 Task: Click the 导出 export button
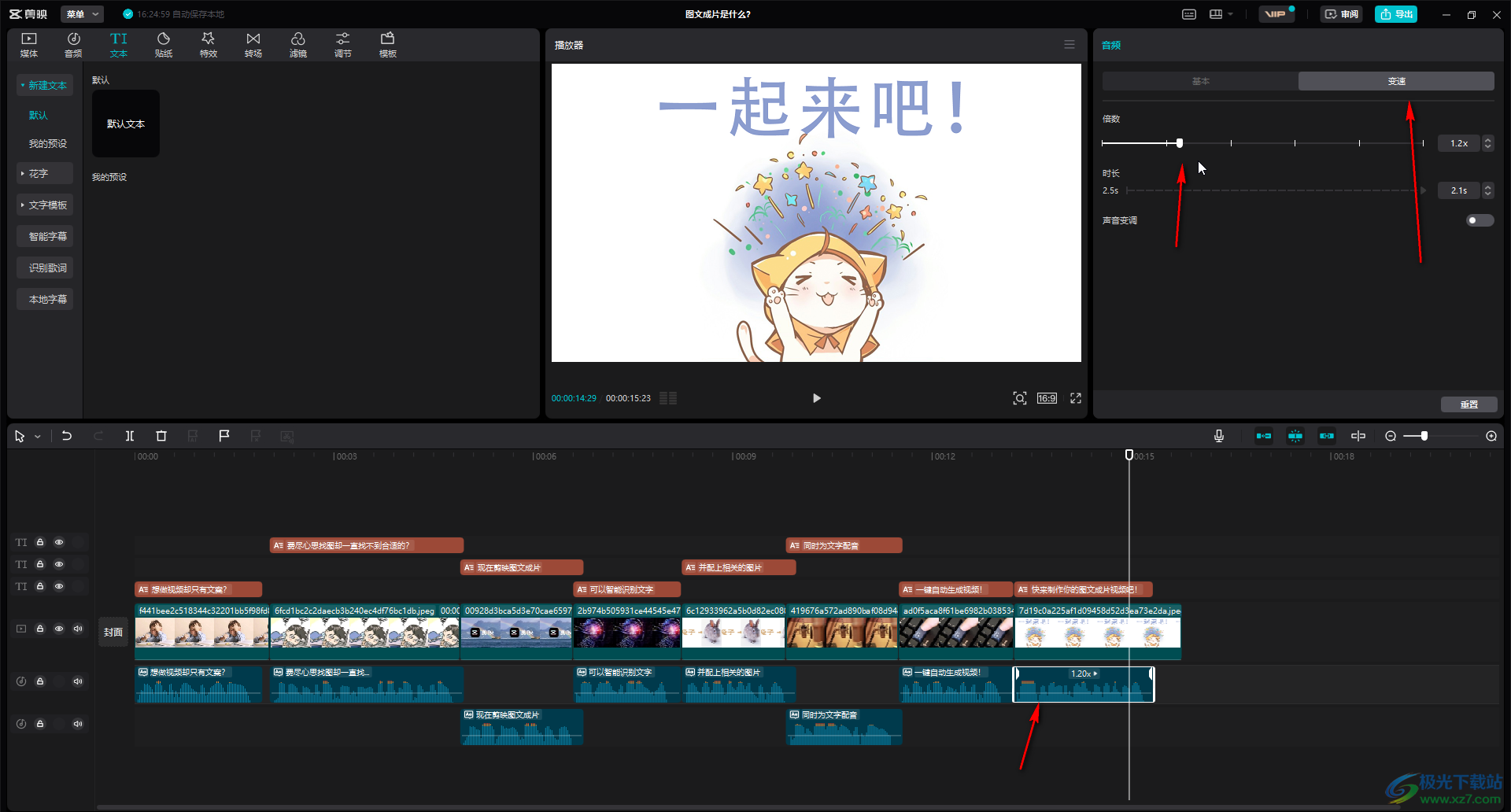1396,14
